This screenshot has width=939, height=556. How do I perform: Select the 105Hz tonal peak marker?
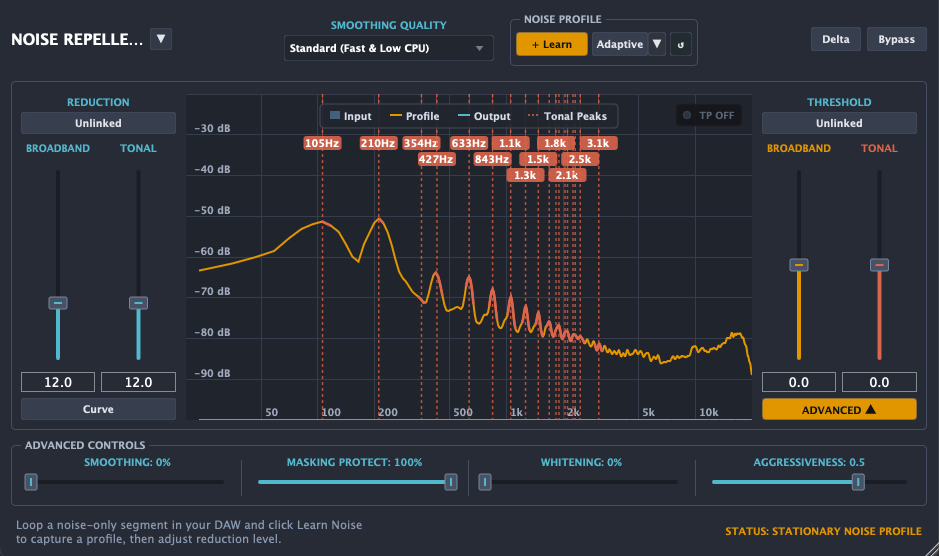tap(322, 143)
